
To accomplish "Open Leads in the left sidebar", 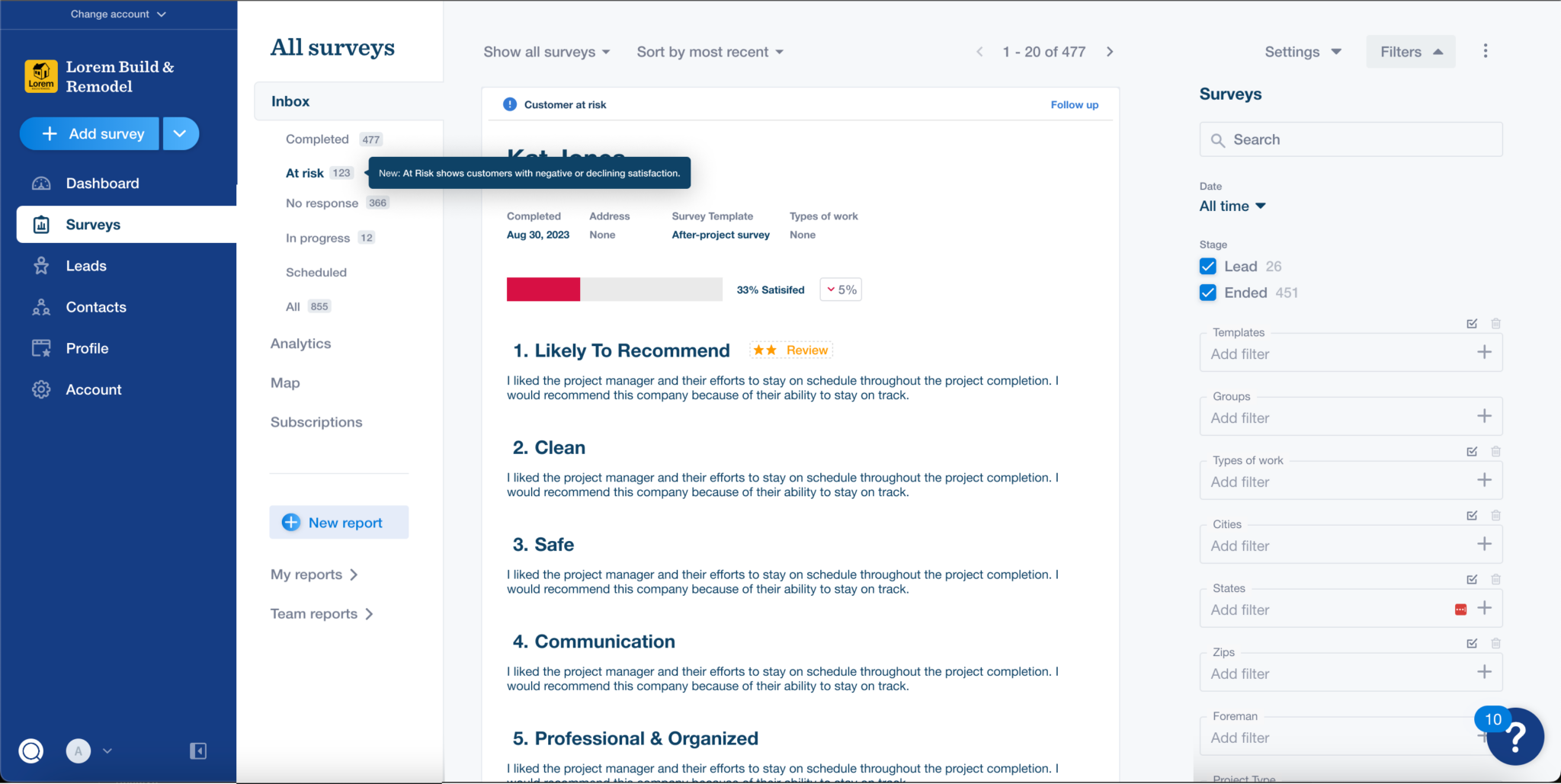I will (86, 266).
